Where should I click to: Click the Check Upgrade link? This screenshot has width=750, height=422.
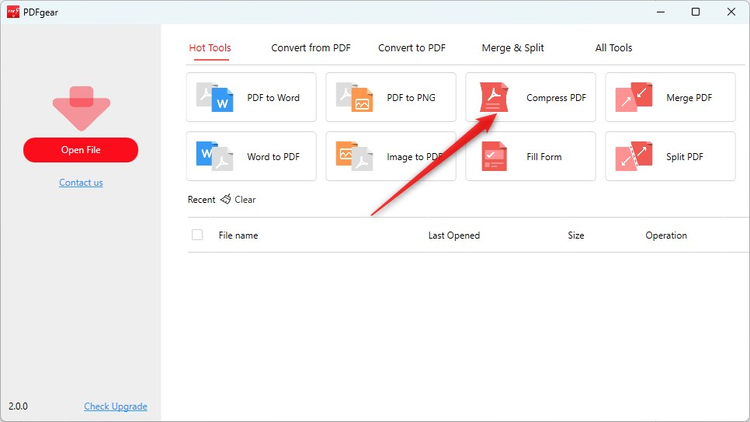tap(116, 406)
